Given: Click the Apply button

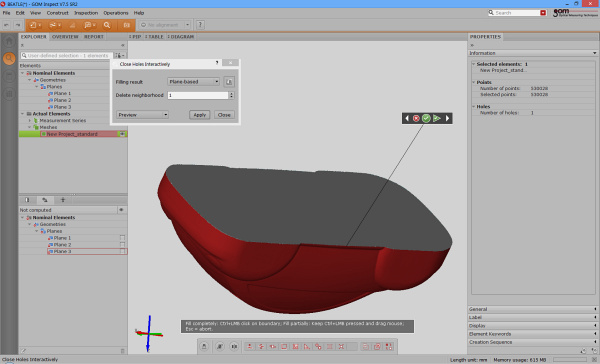Looking at the screenshot, I should [200, 114].
